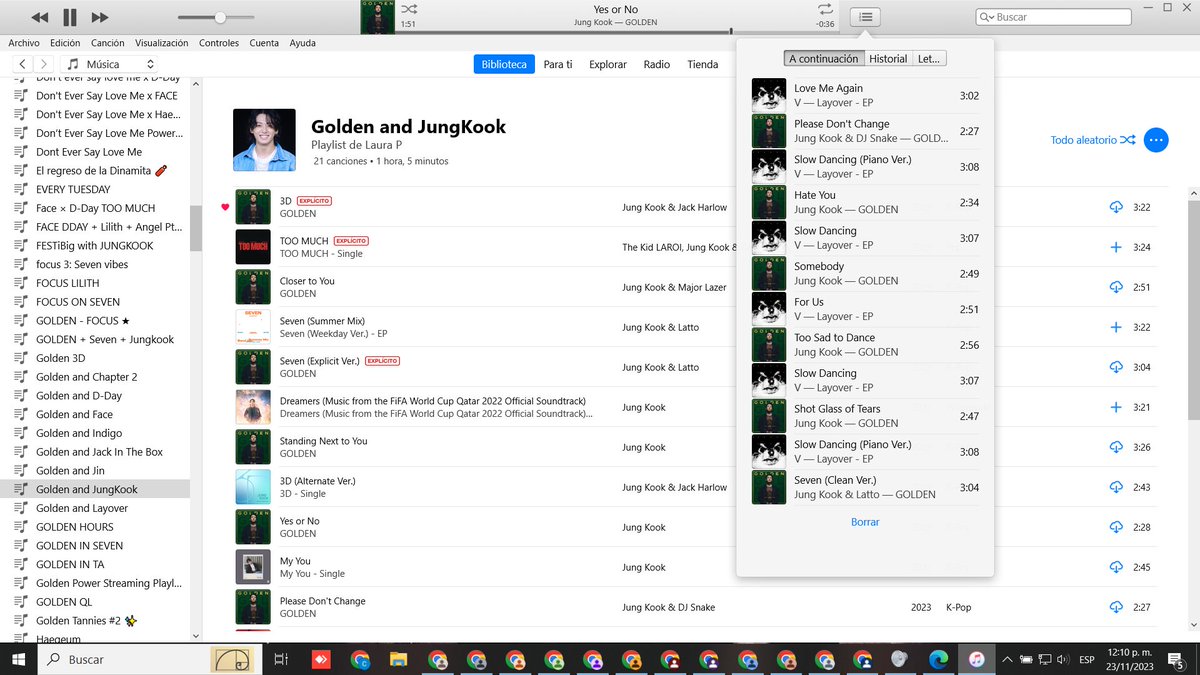
Task: Download 3D (Alternate Ver.) via cloud icon
Action: [1116, 487]
